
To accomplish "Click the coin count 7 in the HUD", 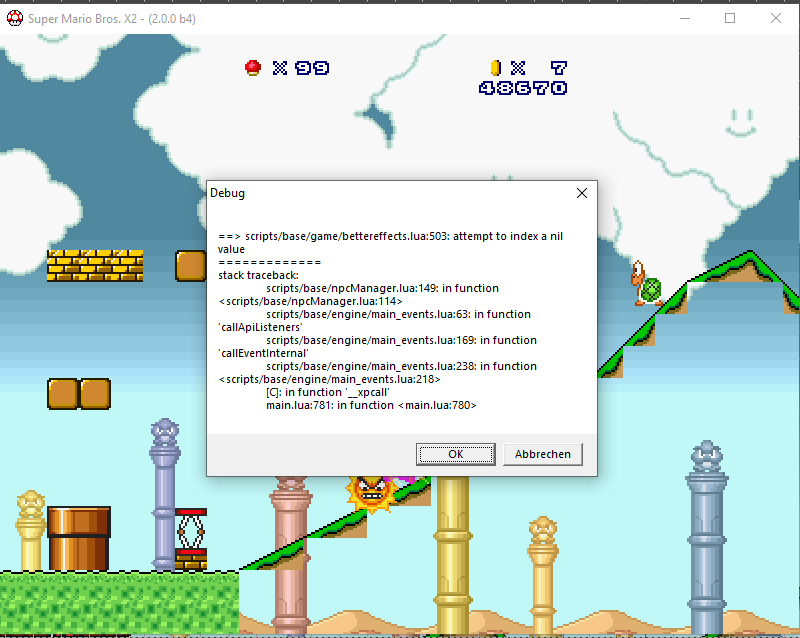I will coord(559,68).
